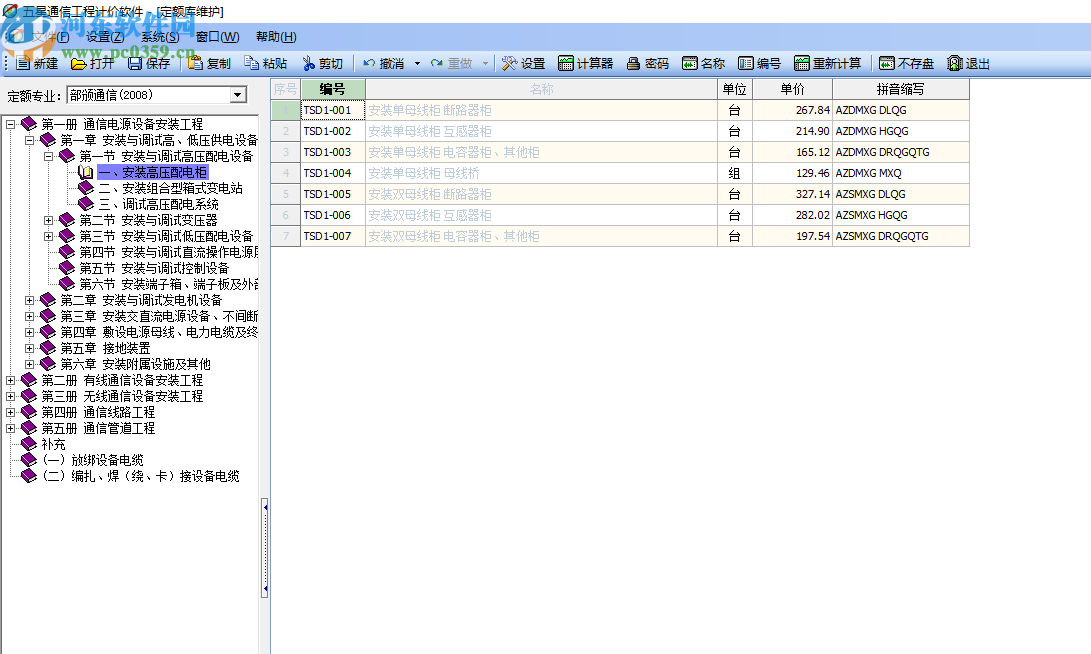Select tree item 二、安装组合型箱式变电站
Screen dimensions: 1091x654
170,188
